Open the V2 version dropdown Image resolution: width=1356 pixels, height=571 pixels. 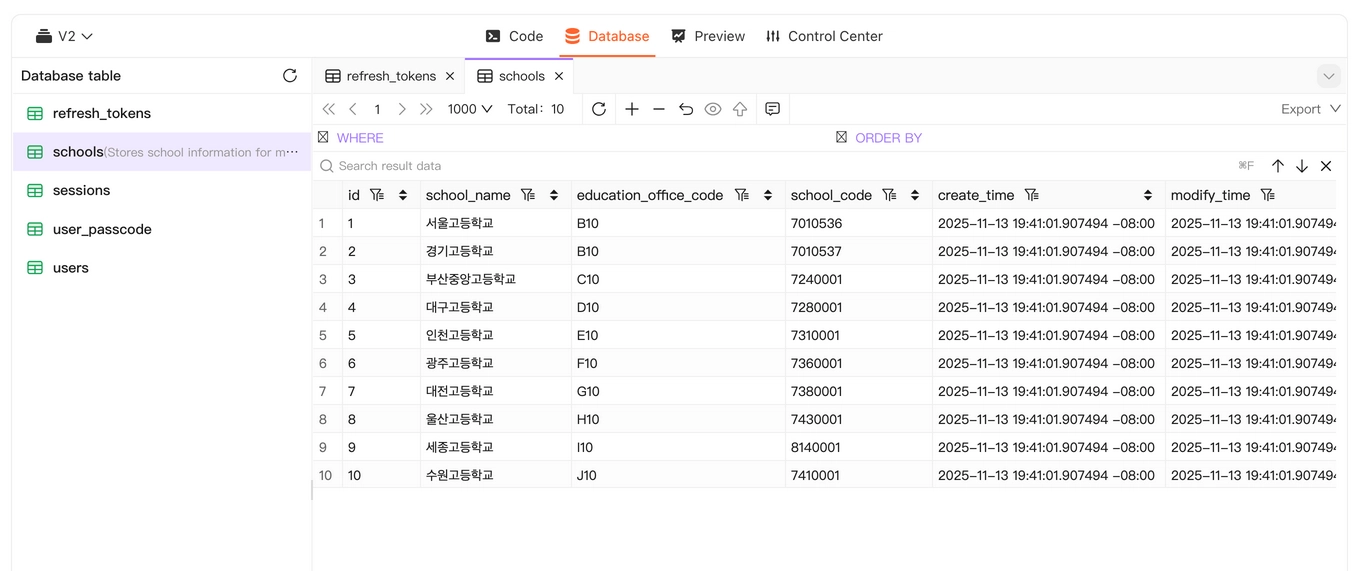(x=65, y=36)
